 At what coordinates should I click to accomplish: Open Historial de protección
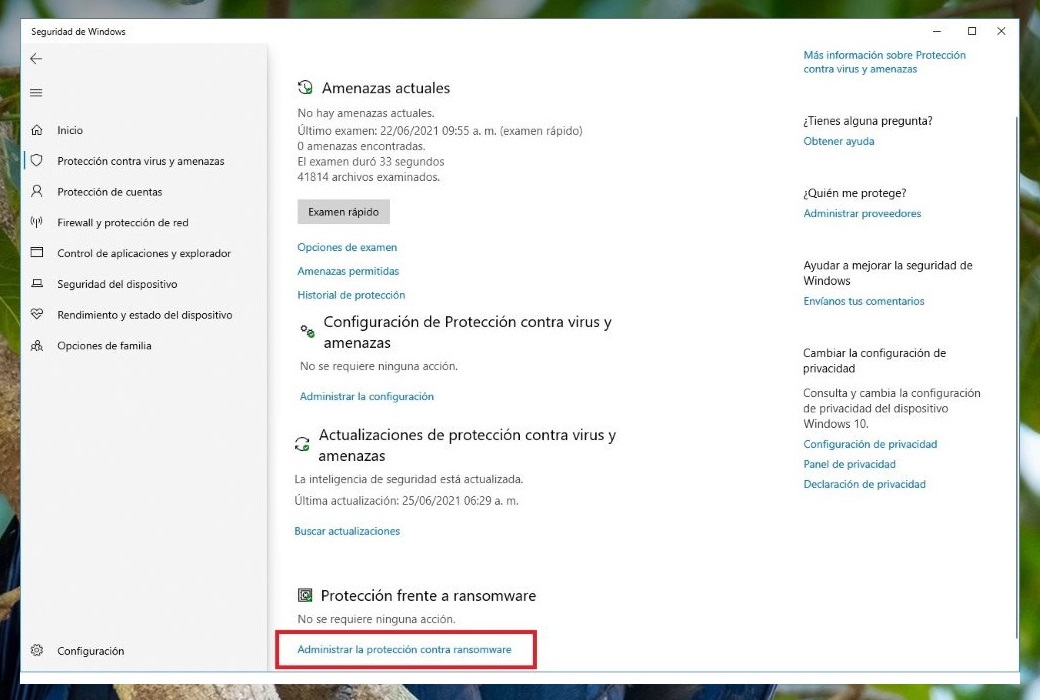(351, 295)
